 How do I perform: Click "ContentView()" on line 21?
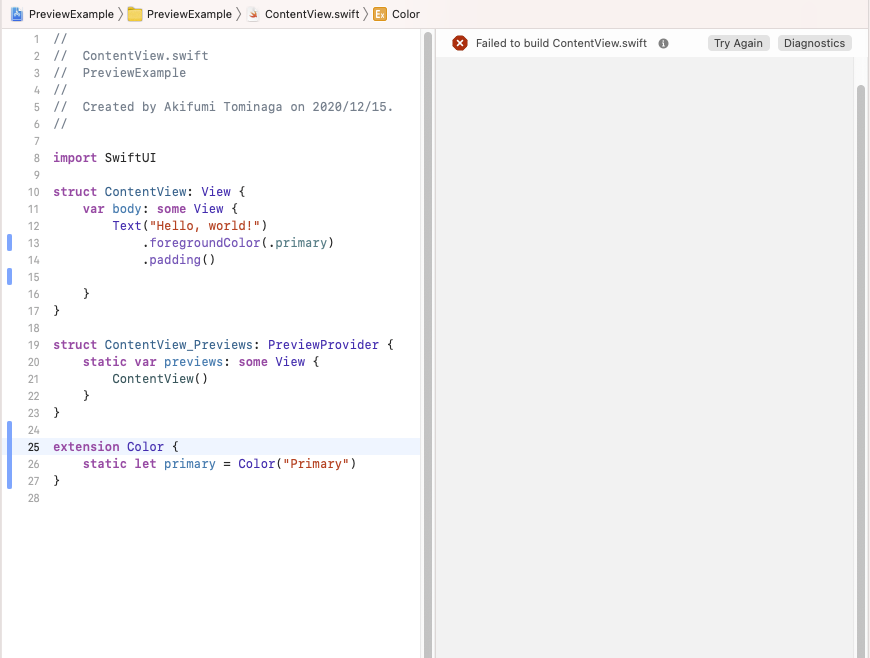point(160,379)
